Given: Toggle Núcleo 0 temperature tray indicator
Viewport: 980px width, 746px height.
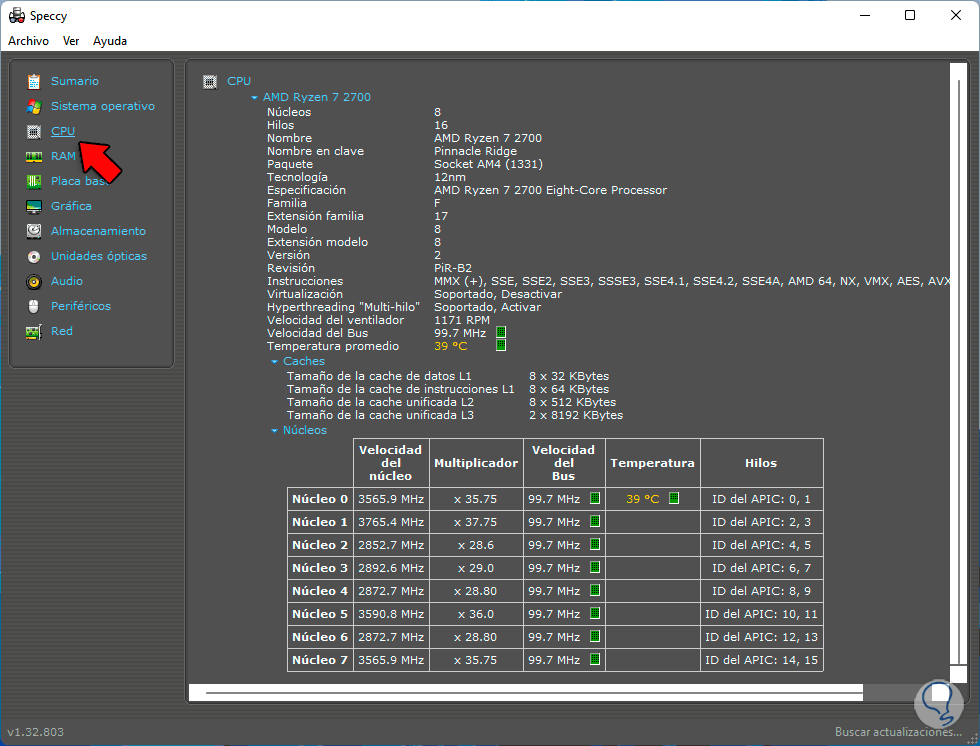Looking at the screenshot, I should pos(674,498).
